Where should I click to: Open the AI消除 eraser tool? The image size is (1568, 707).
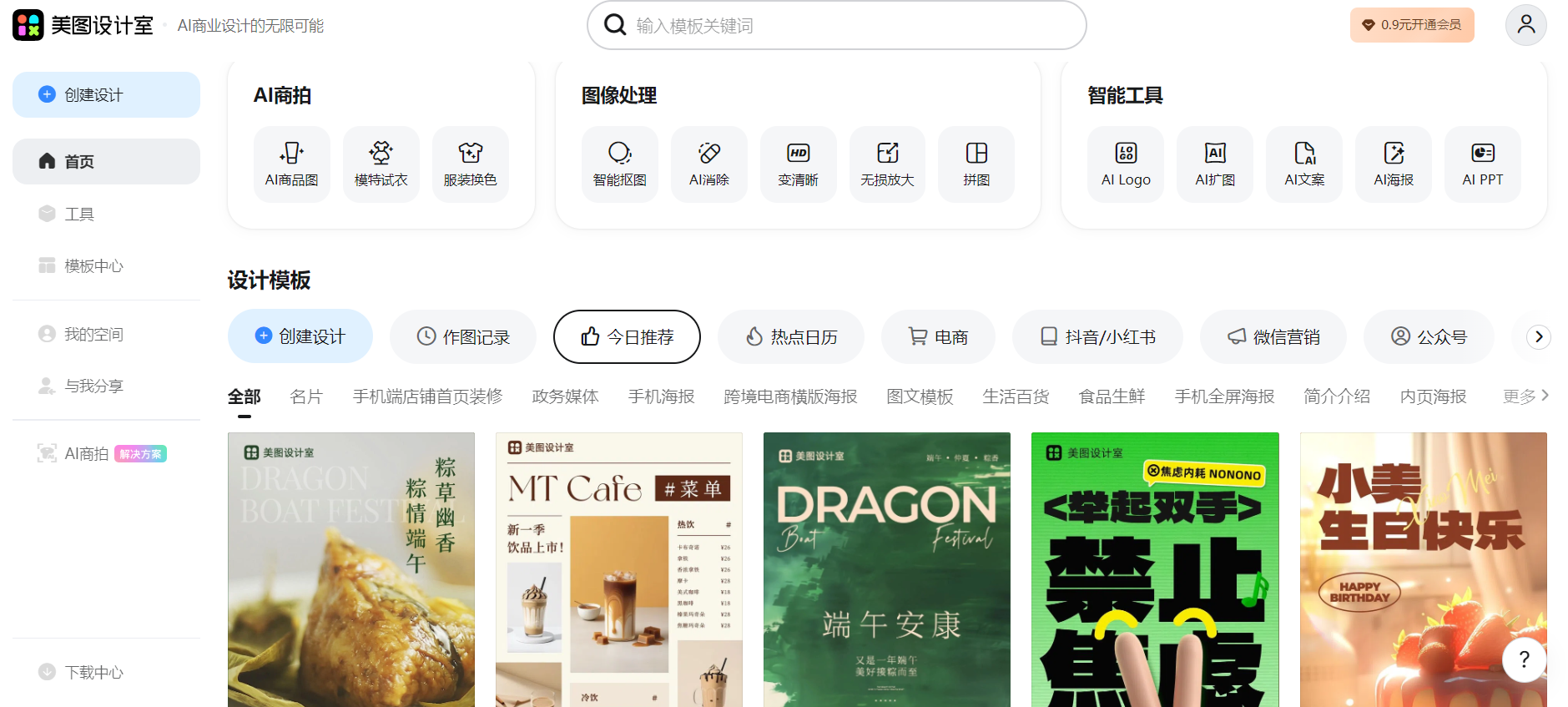click(x=708, y=164)
